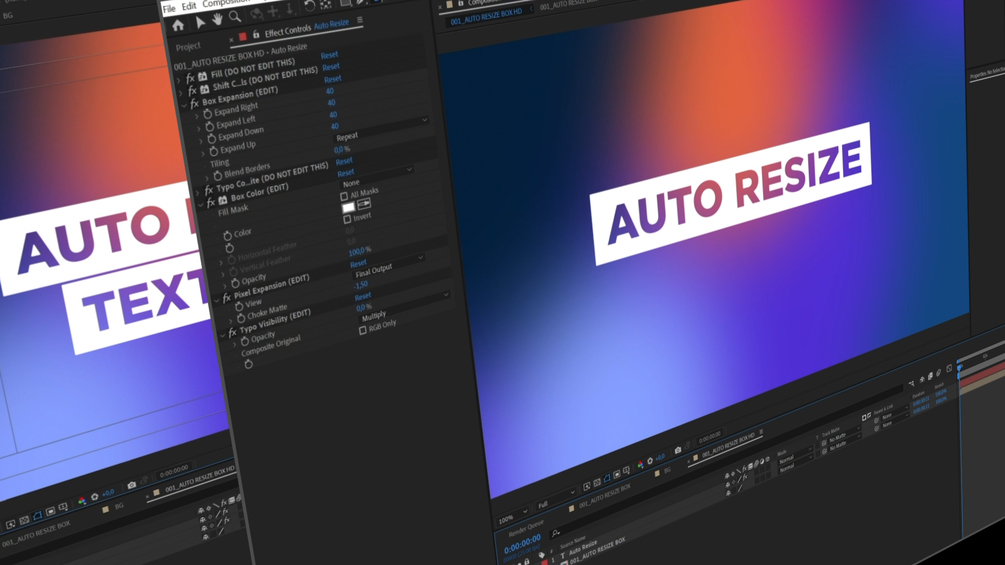
Task: Open the Edit menu
Action: [189, 6]
